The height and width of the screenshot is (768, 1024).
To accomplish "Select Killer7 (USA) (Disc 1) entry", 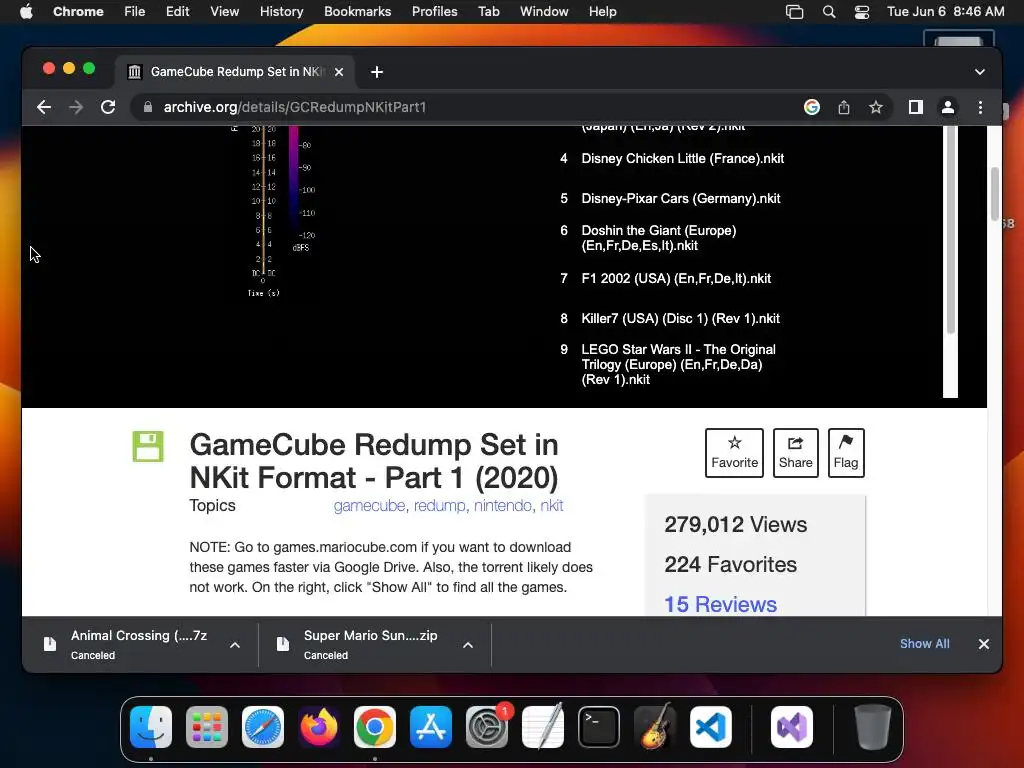I will tap(670, 319).
